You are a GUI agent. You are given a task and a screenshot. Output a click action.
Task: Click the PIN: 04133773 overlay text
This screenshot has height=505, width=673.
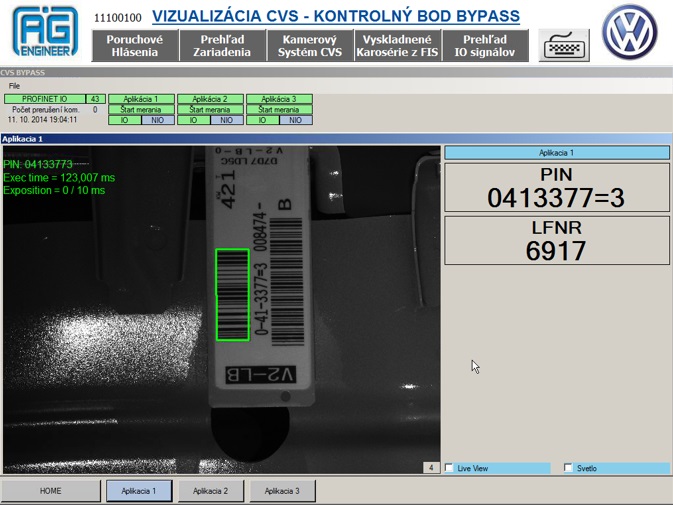pos(38,164)
